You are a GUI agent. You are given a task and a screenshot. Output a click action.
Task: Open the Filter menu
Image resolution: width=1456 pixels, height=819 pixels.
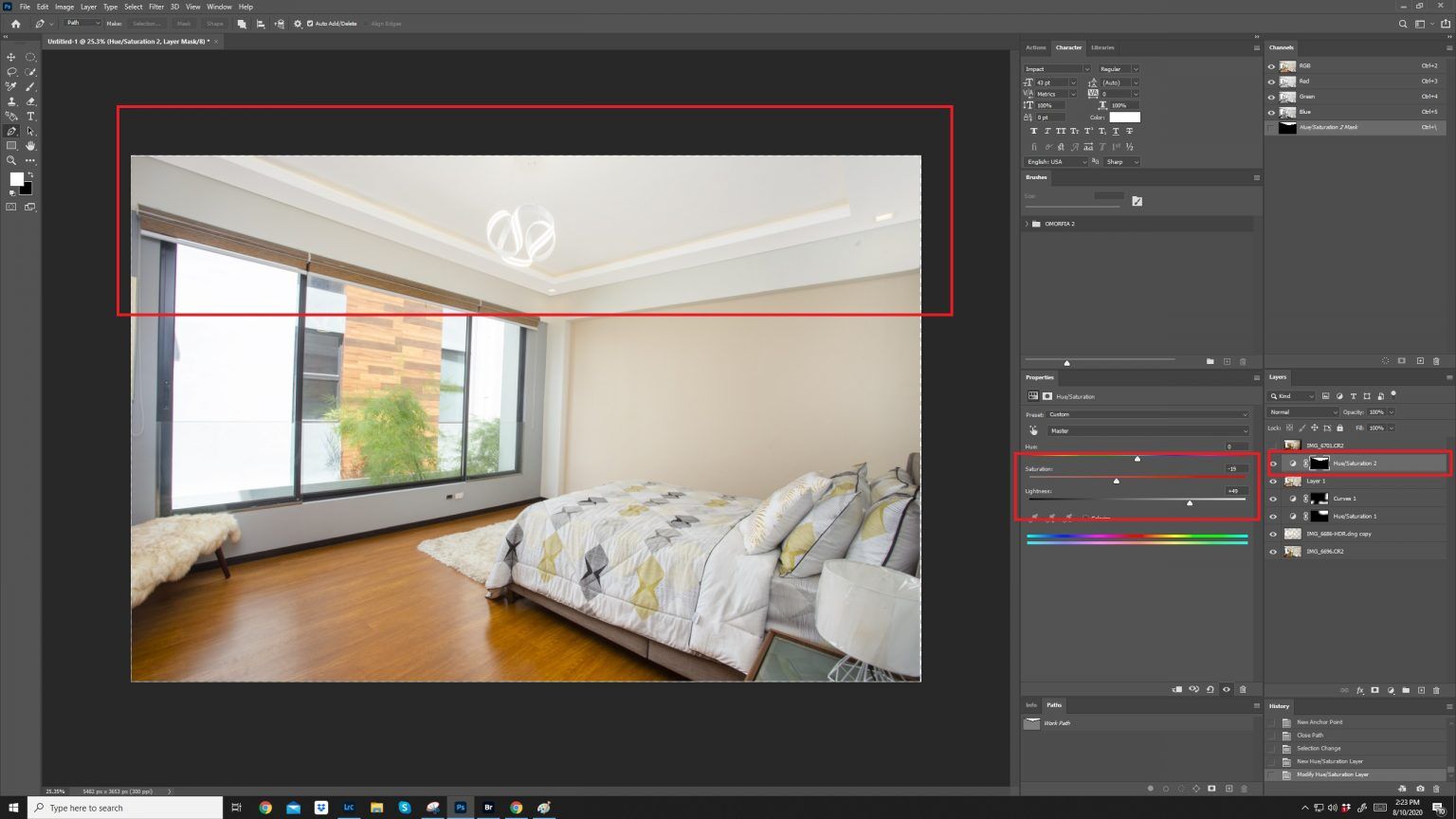156,7
